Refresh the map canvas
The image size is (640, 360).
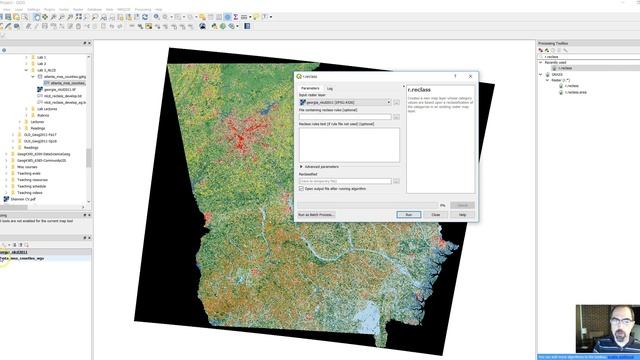pos(144,17)
